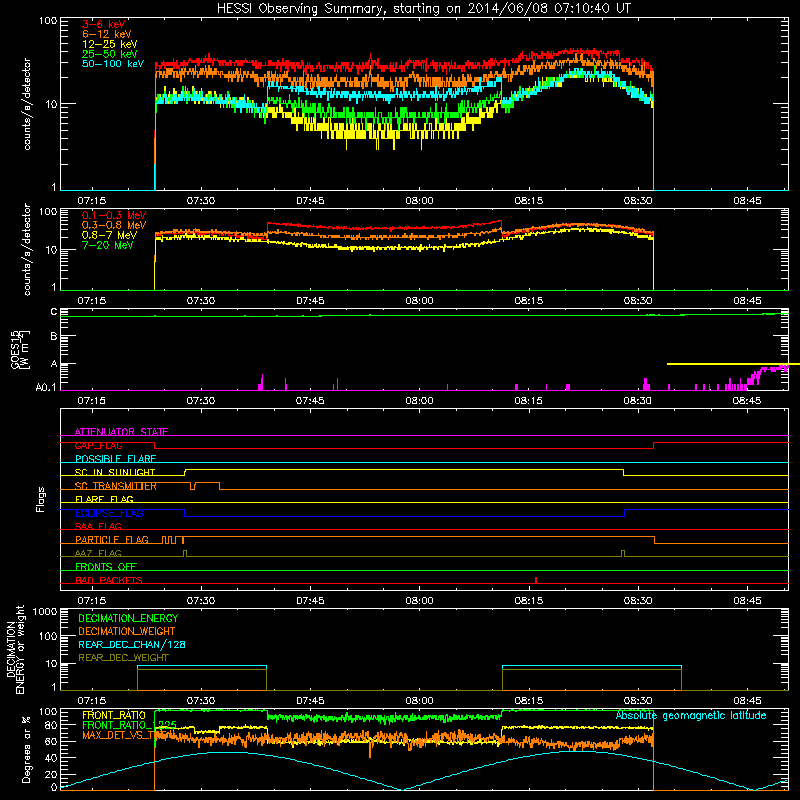Click the Absolute geomagnetic latitude label

pyautogui.click(x=691, y=715)
